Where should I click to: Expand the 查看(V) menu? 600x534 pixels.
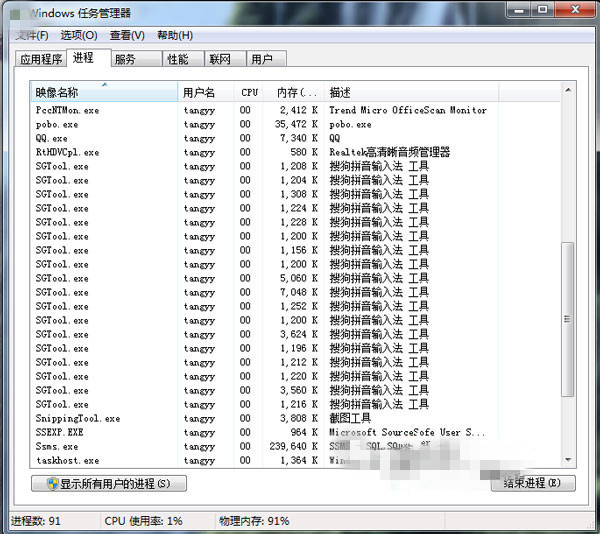pyautogui.click(x=127, y=36)
